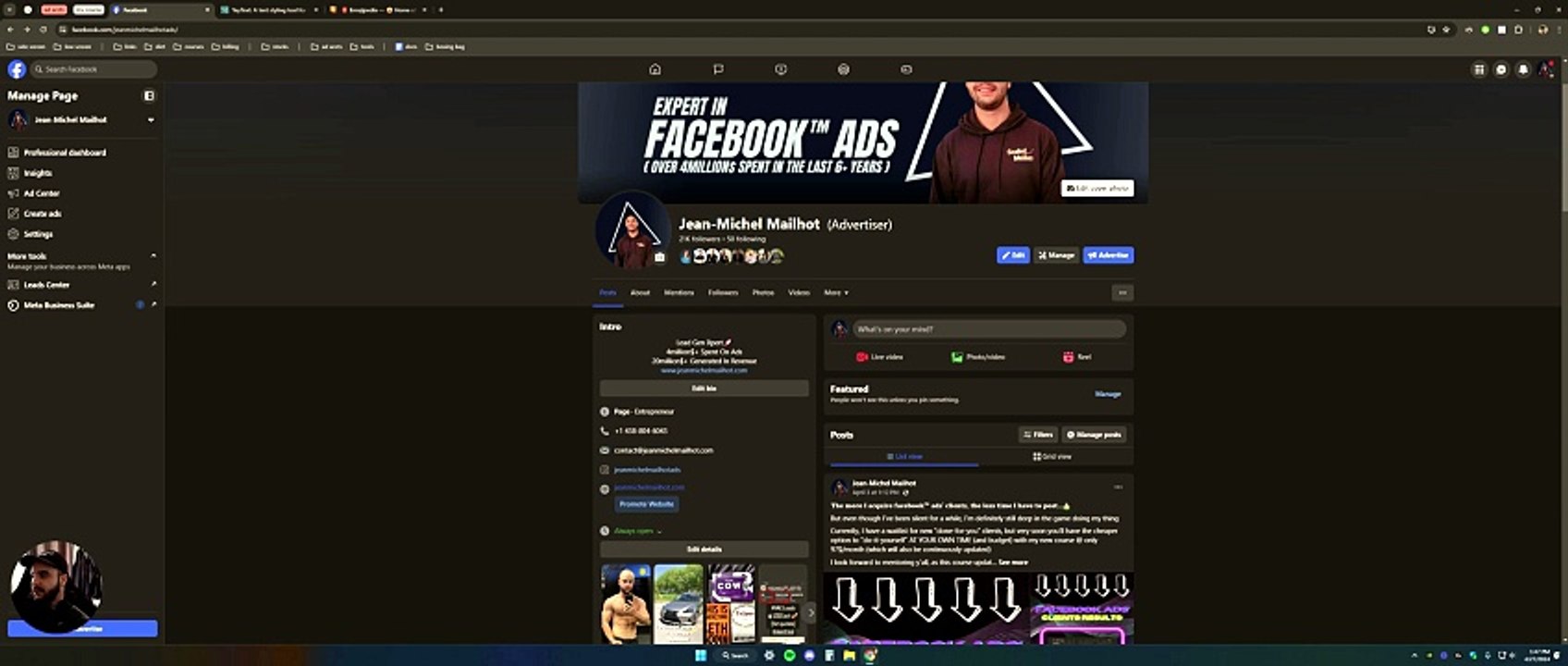Open the three-dots menu beside the page tabs
This screenshot has height=666, width=1568.
tap(1122, 292)
